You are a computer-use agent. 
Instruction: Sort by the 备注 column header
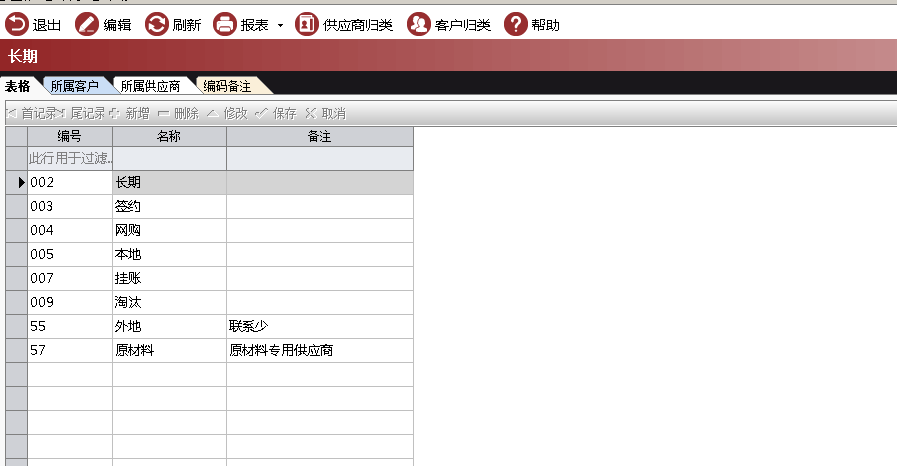click(x=320, y=136)
